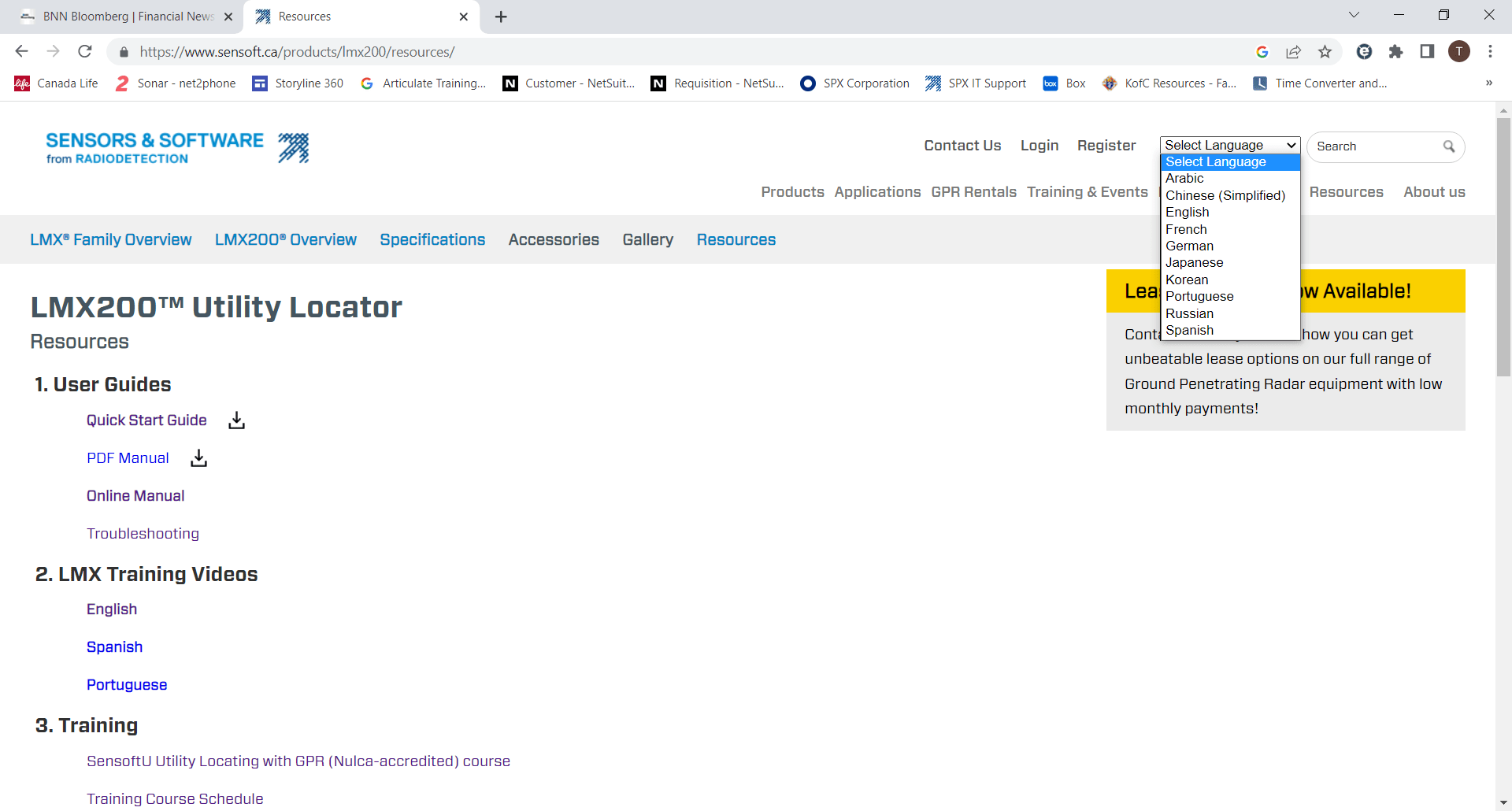Choose Chinese (Simplified) from language list
Screen dimensions: 1512x811
pyautogui.click(x=1230, y=195)
